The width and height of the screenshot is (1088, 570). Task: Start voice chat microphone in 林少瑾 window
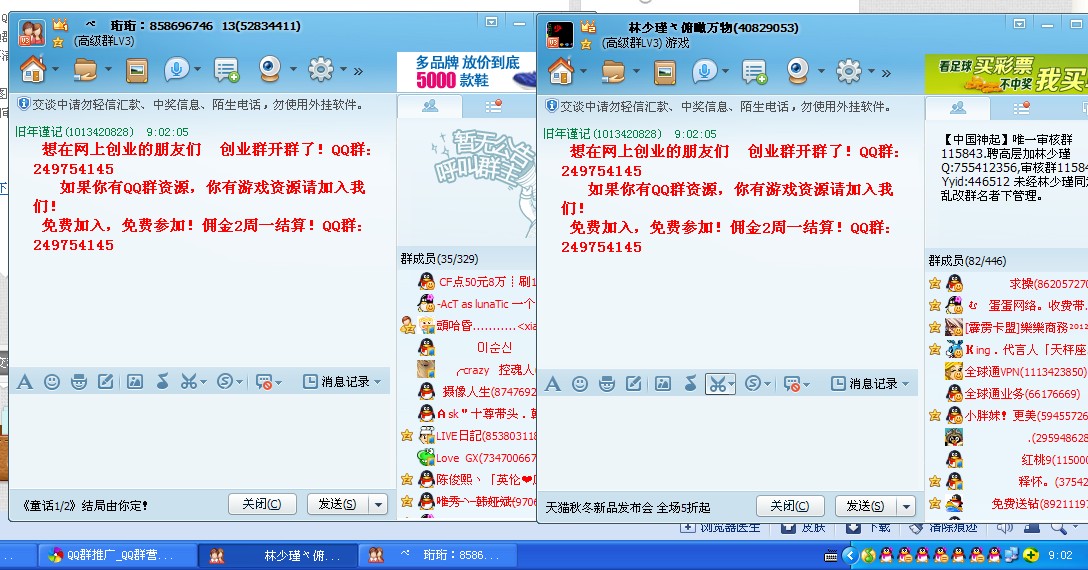click(704, 72)
